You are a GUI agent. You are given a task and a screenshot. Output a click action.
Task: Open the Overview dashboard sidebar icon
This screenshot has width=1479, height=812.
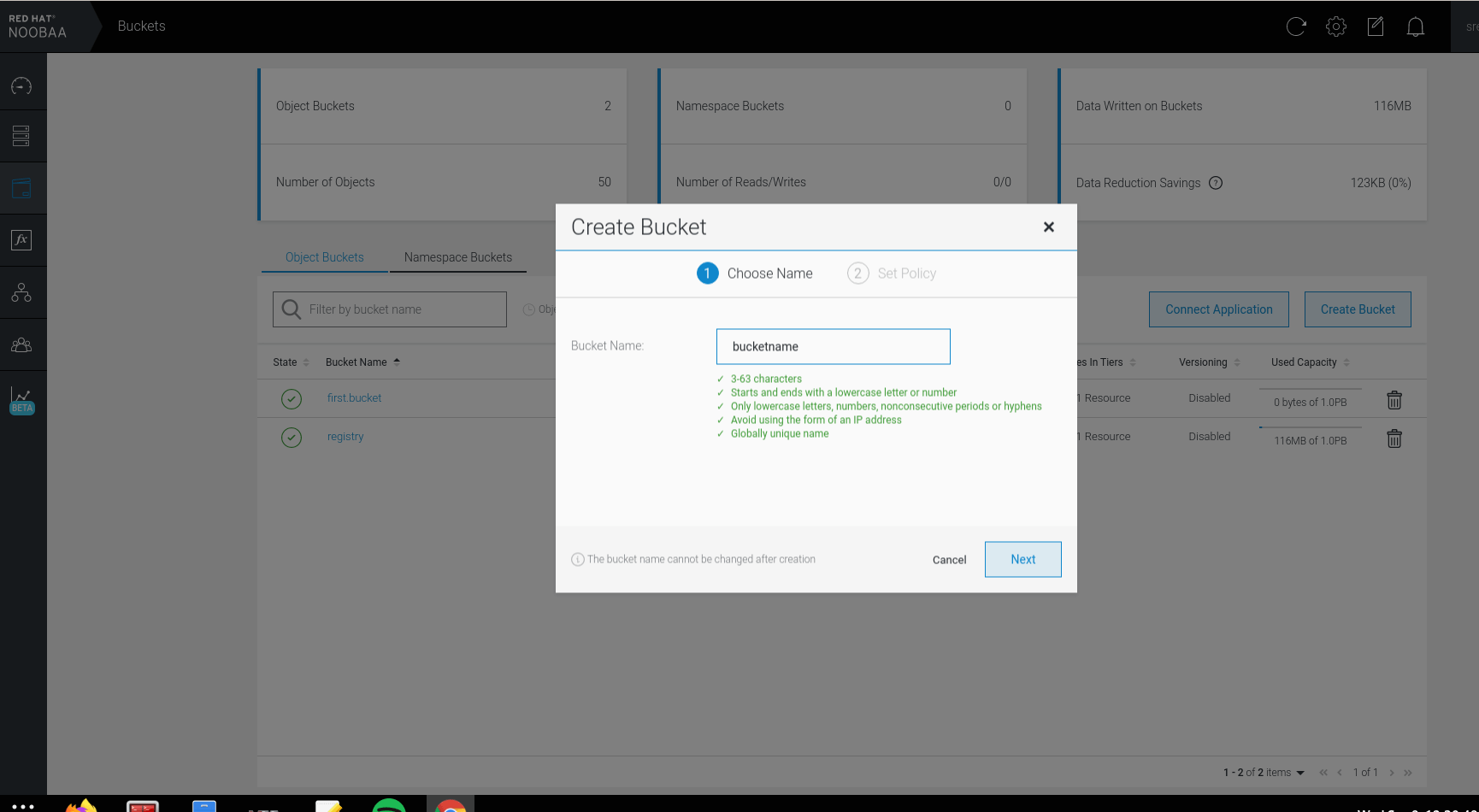point(21,85)
